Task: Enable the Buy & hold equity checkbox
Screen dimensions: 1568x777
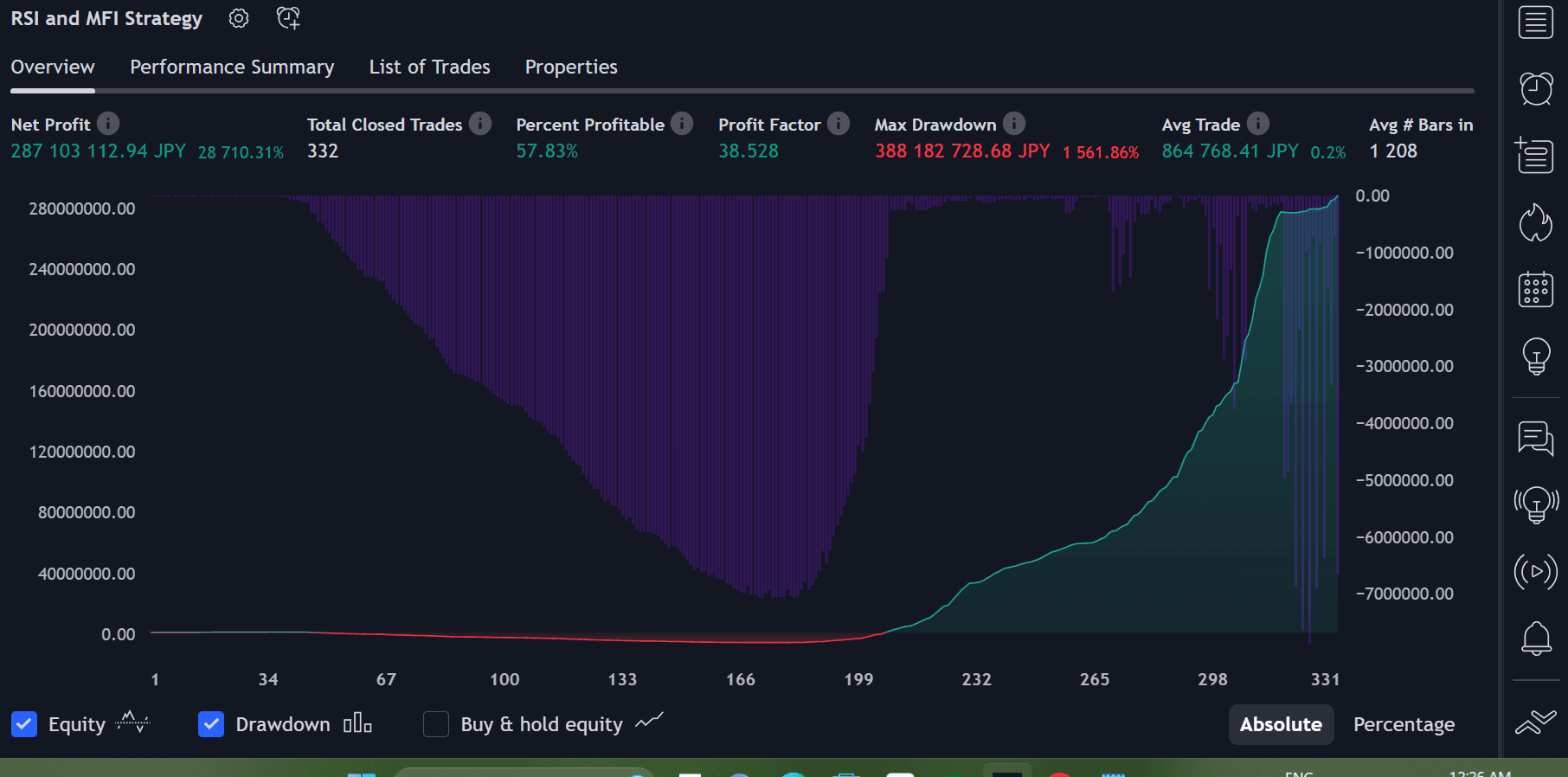Action: tap(436, 724)
